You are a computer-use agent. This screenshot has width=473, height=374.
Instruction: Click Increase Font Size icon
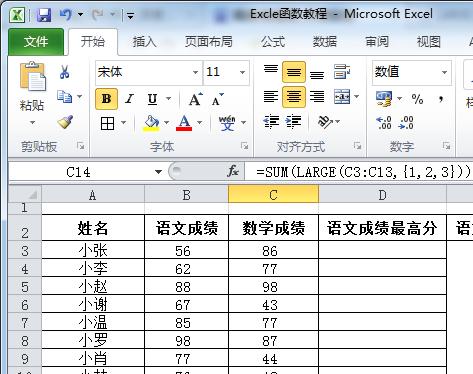pos(195,99)
